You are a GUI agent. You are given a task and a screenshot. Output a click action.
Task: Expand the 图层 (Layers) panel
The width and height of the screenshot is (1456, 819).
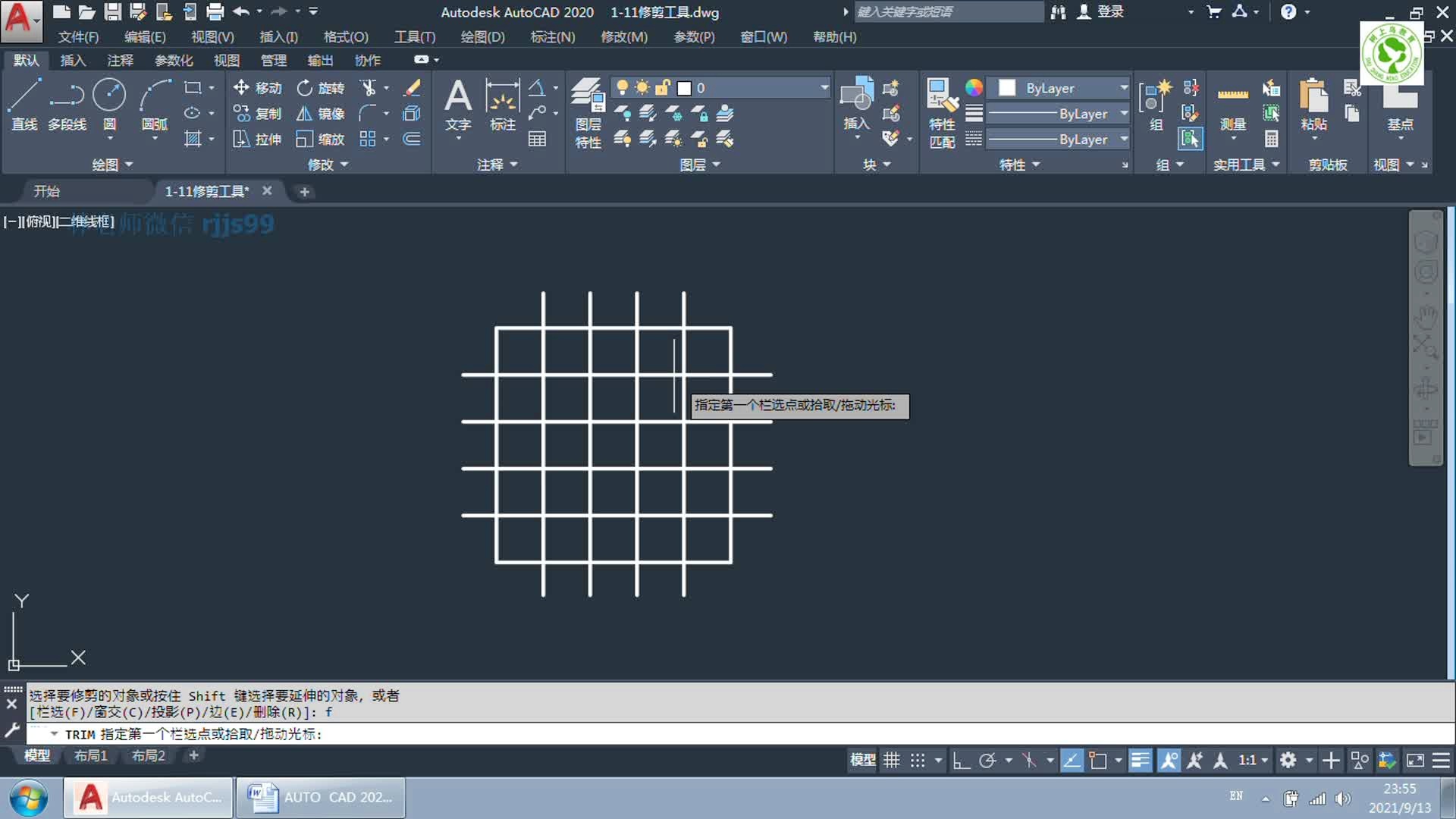point(700,165)
